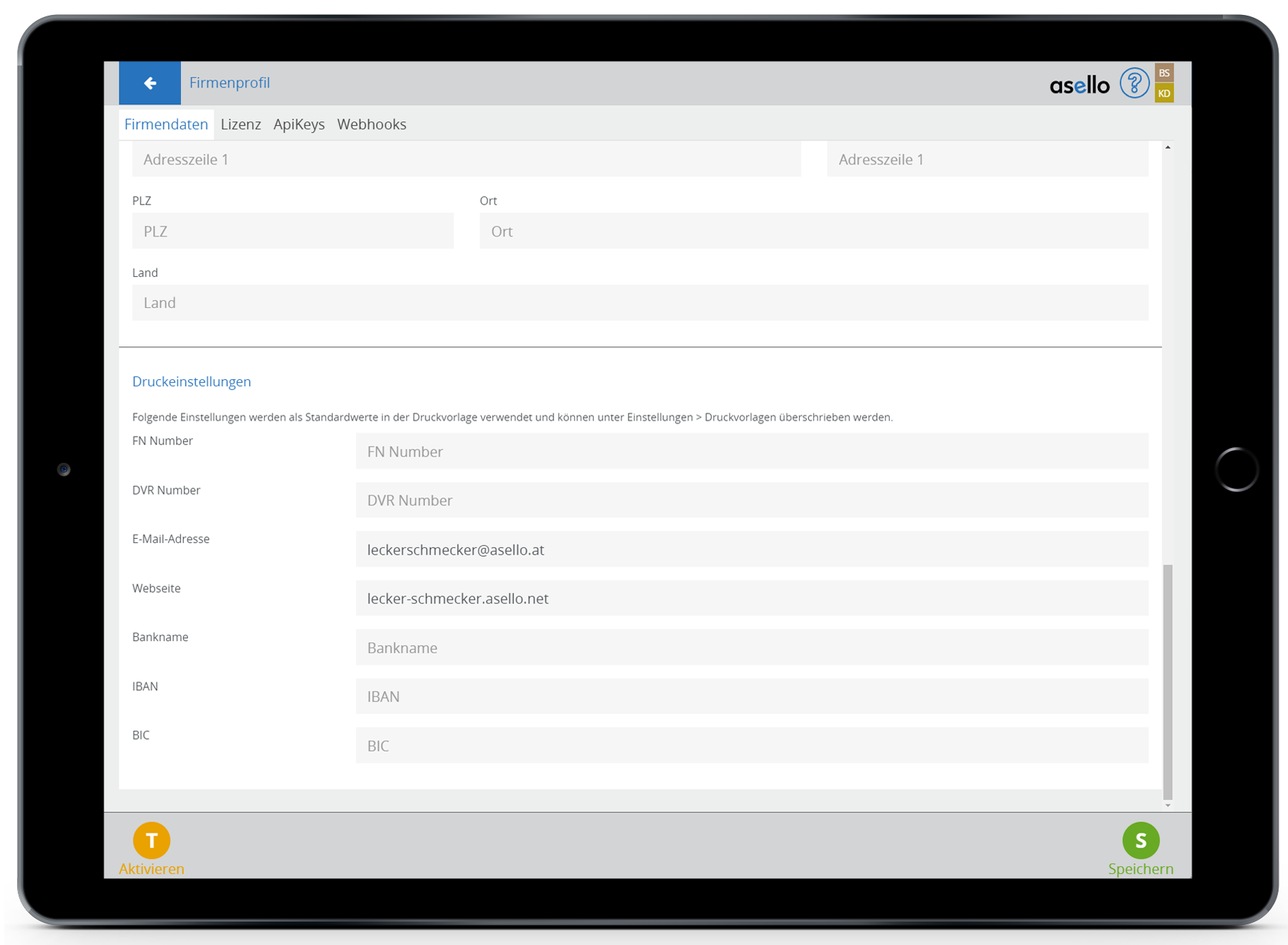Open the help question mark icon
The image size is (1288, 945).
[1133, 84]
